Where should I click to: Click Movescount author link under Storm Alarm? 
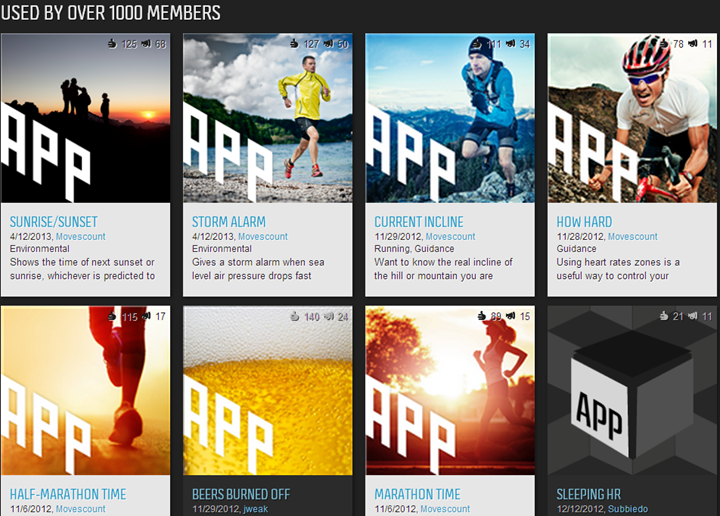(263, 236)
